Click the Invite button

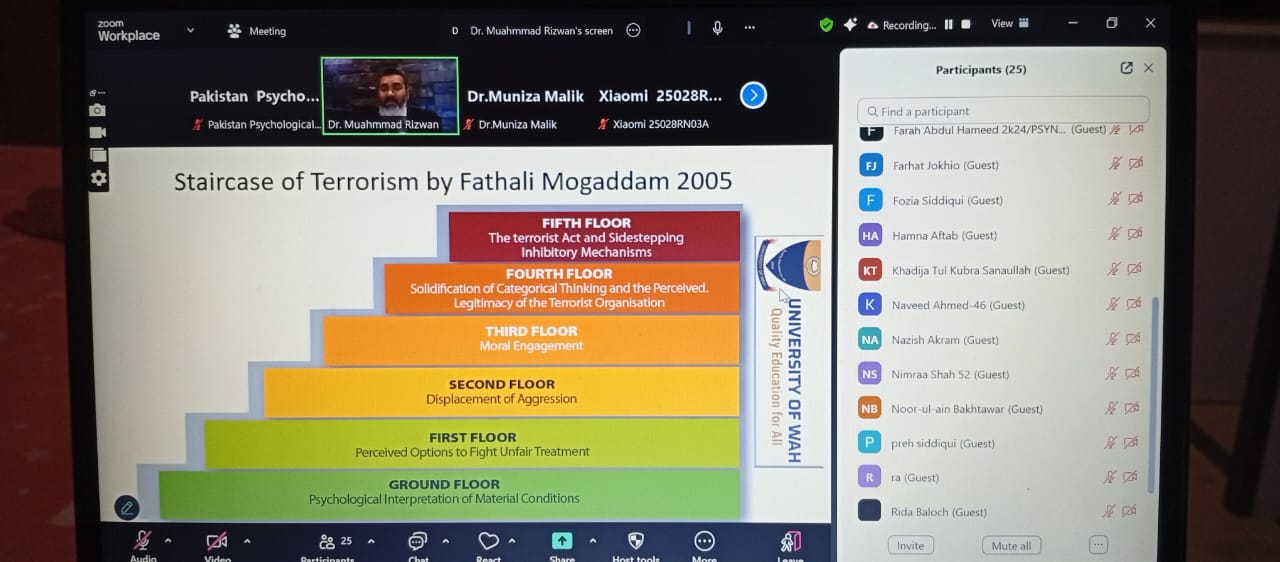click(910, 545)
